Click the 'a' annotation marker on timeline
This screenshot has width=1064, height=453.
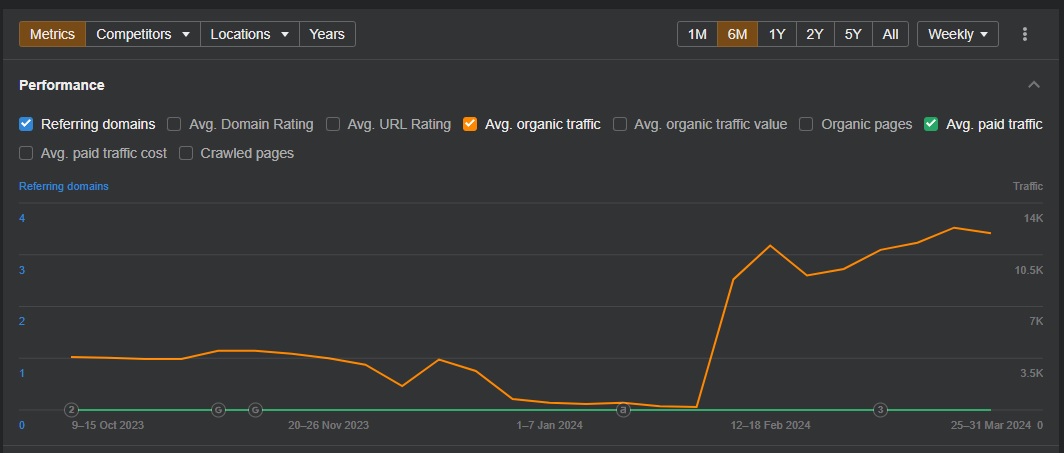[623, 410]
